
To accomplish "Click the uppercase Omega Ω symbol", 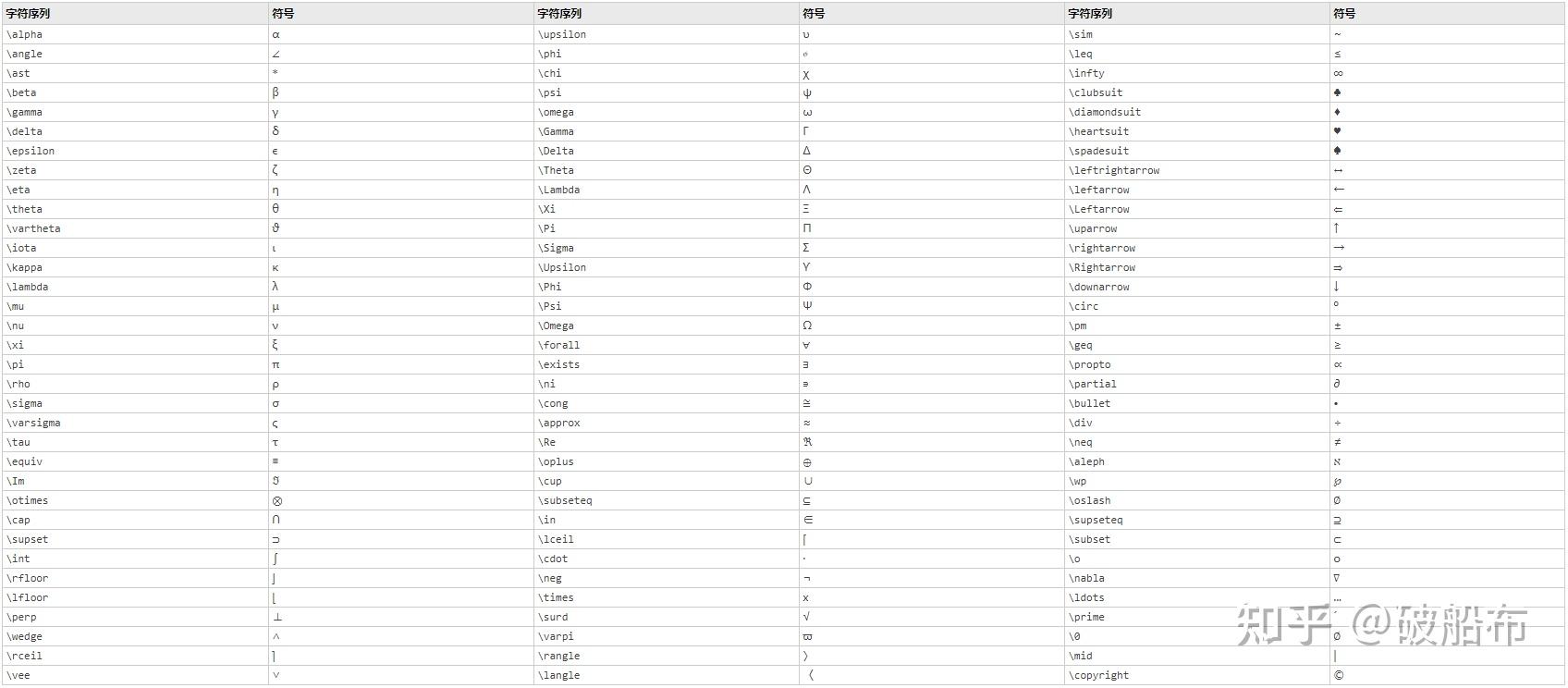I will tap(807, 326).
